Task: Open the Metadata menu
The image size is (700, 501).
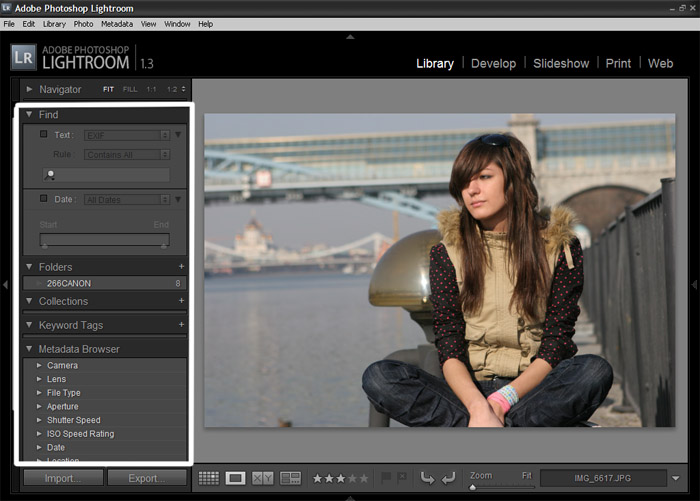Action: pos(117,23)
